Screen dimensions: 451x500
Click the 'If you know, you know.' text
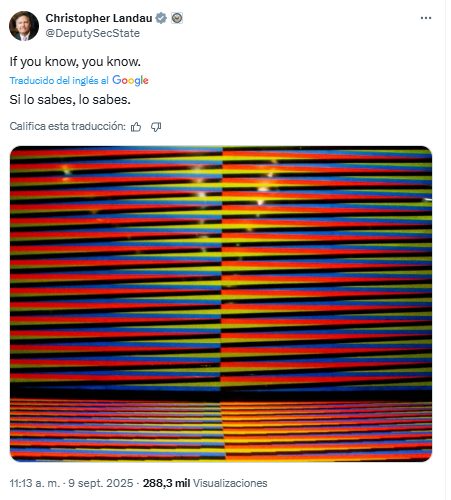75,62
